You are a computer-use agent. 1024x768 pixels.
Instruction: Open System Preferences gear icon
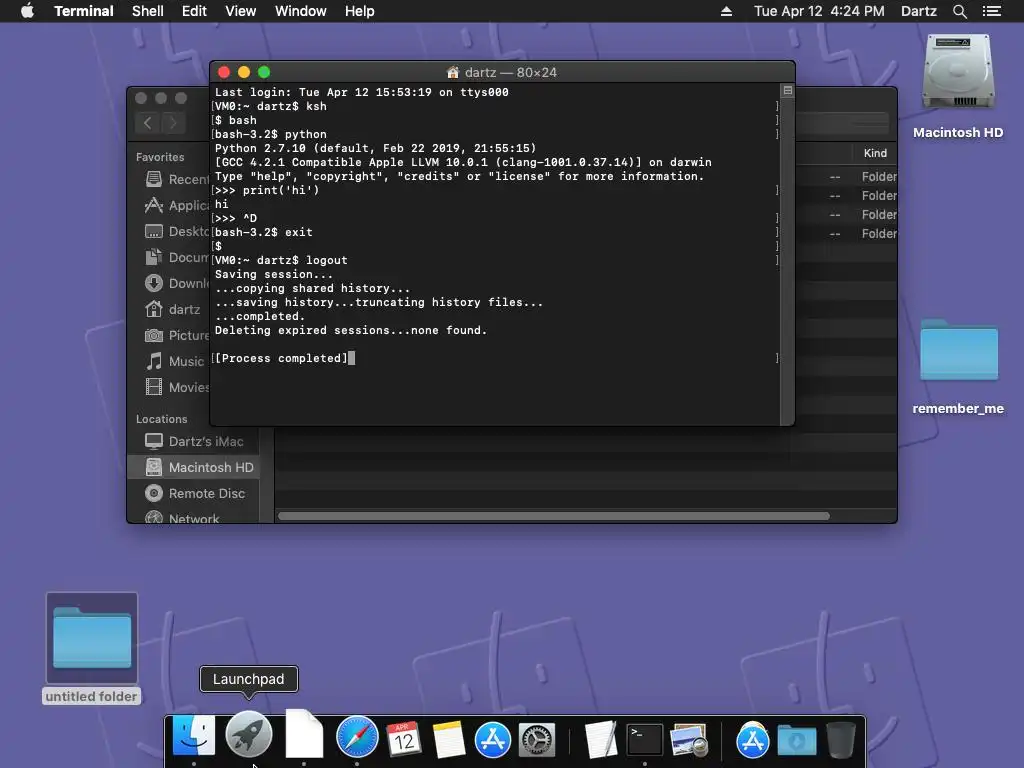(x=537, y=739)
